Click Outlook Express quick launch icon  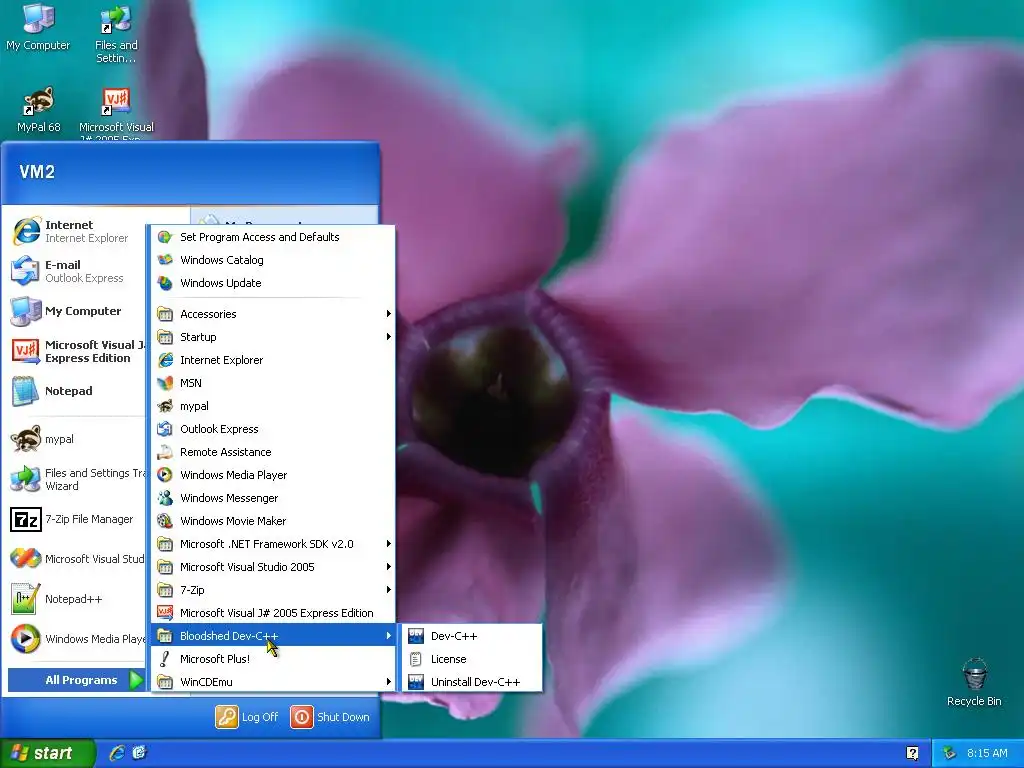coord(139,753)
